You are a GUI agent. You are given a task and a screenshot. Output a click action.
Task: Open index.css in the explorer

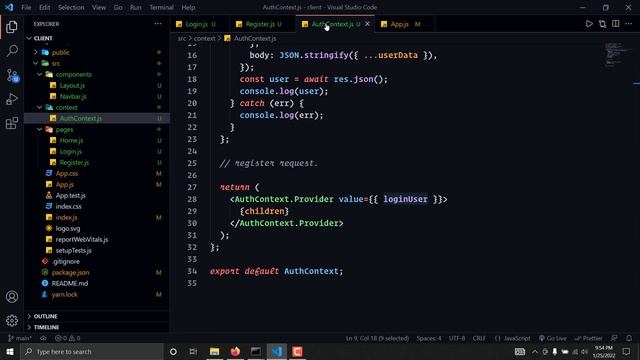pos(69,207)
